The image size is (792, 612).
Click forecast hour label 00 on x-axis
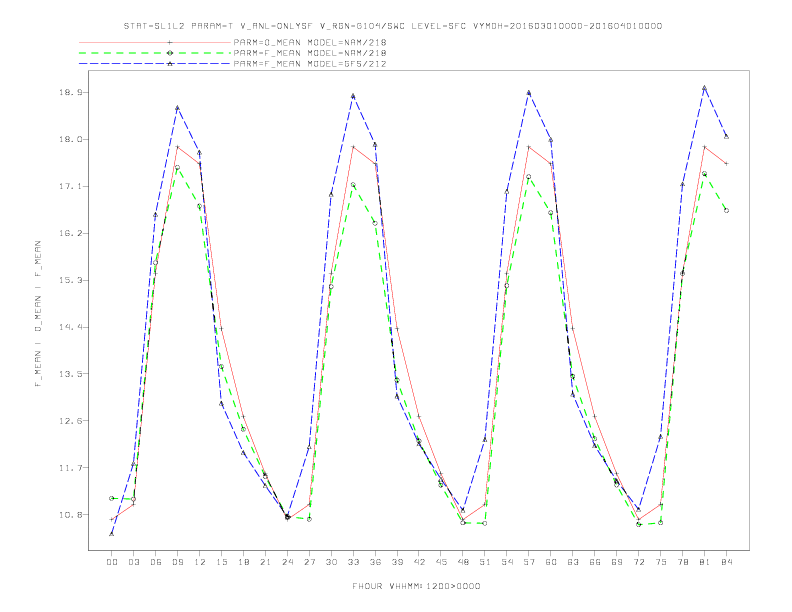[x=112, y=562]
